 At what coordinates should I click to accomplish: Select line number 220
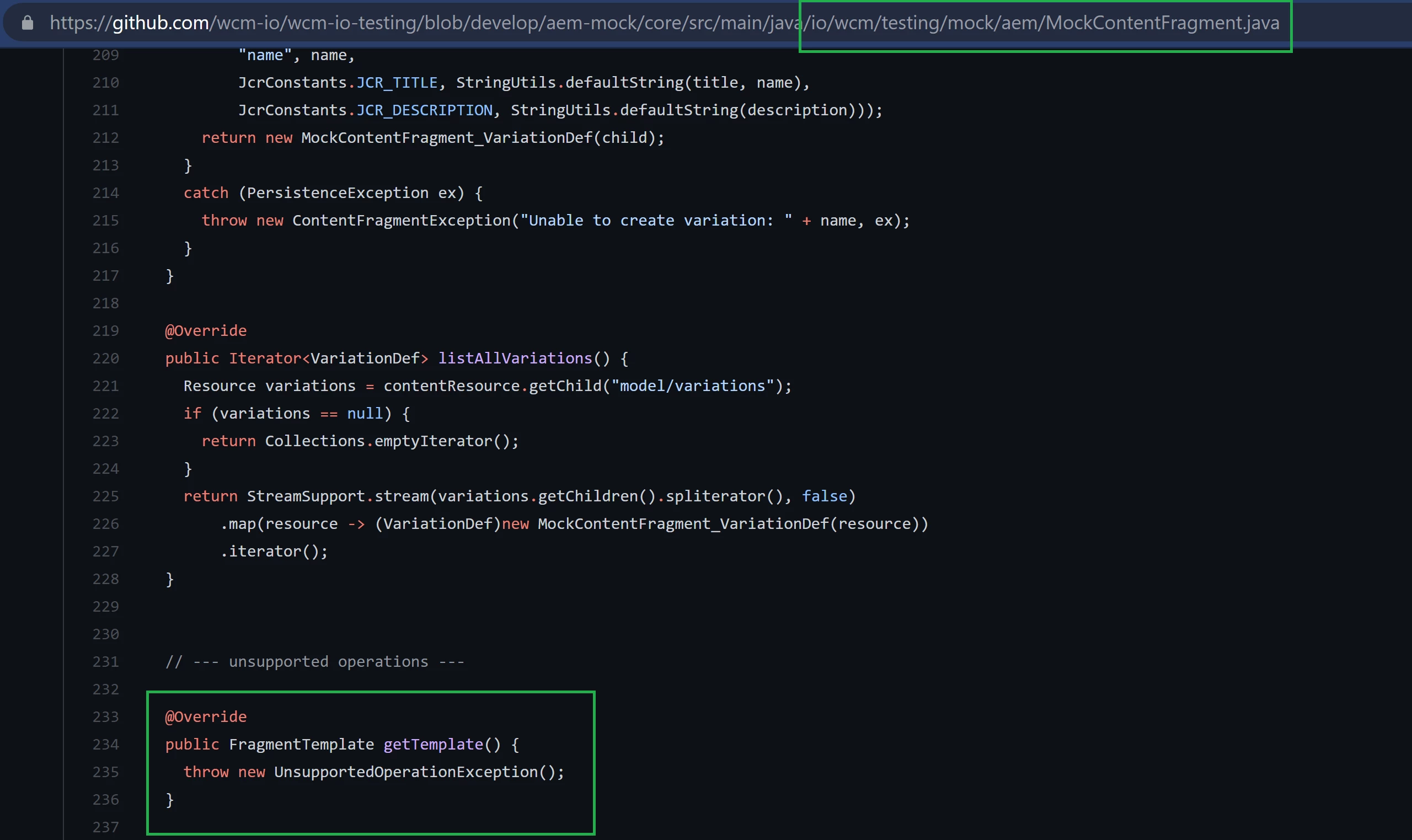click(106, 359)
